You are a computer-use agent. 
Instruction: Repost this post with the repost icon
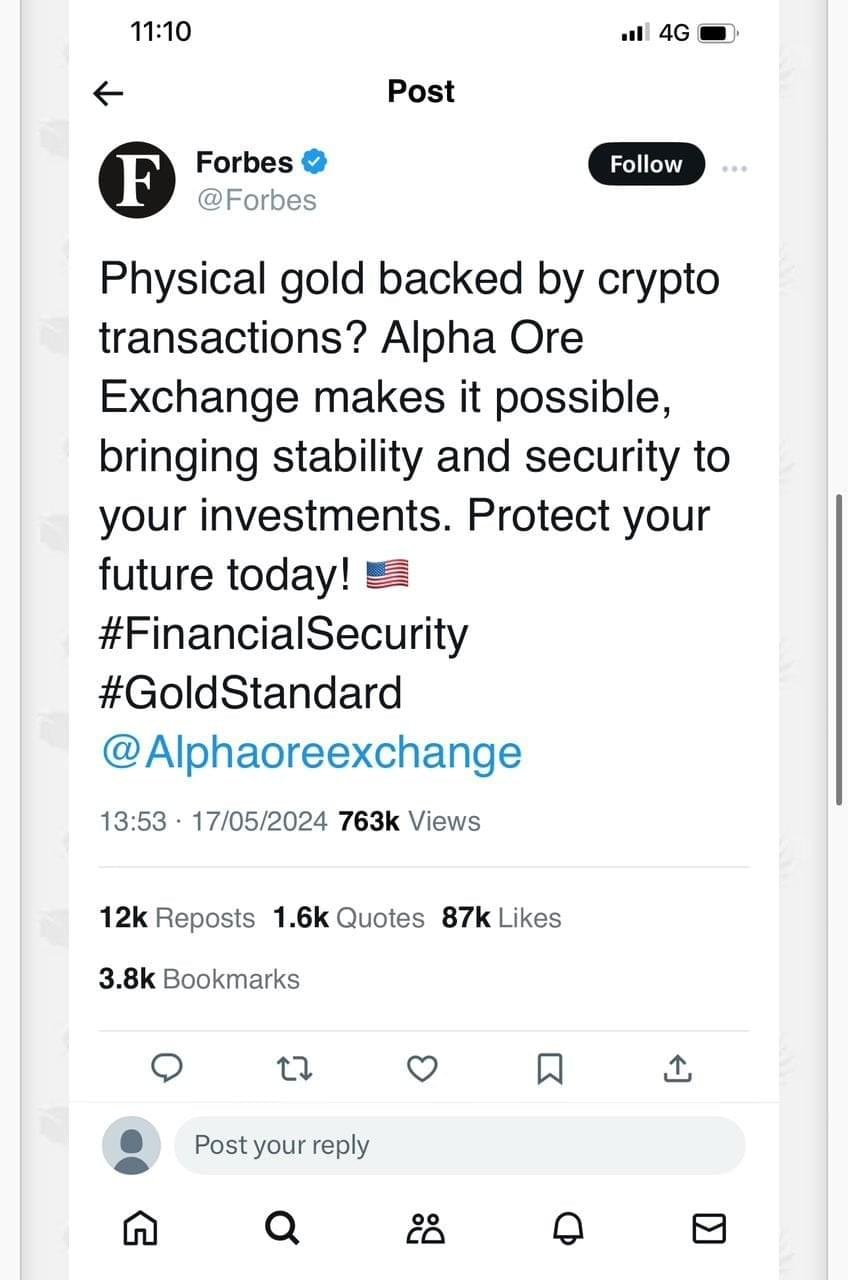(x=294, y=1069)
